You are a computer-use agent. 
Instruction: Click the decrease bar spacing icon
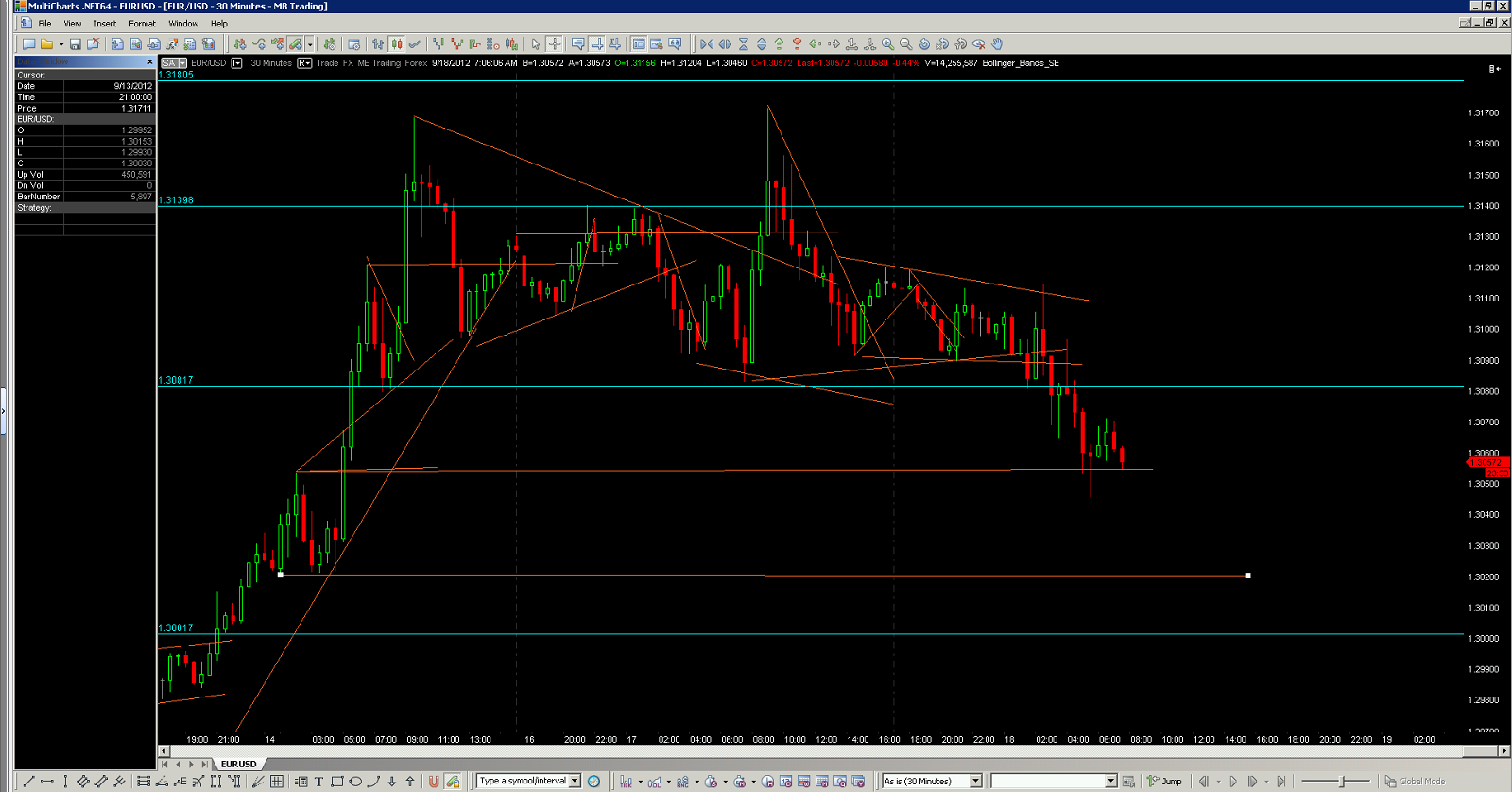click(x=707, y=43)
